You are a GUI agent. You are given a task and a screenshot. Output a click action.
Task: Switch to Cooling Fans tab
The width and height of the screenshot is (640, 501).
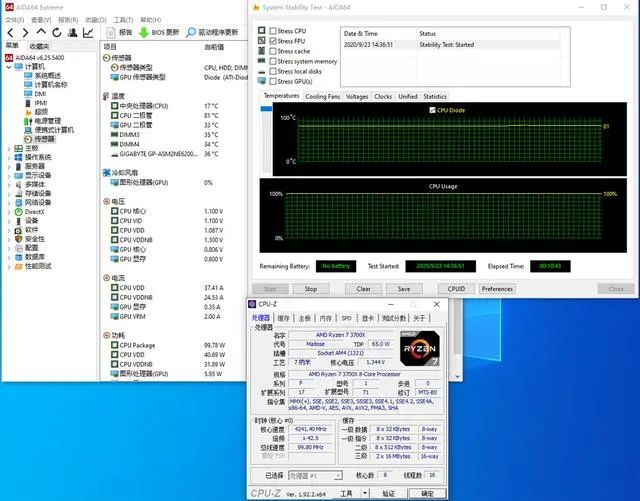point(322,96)
